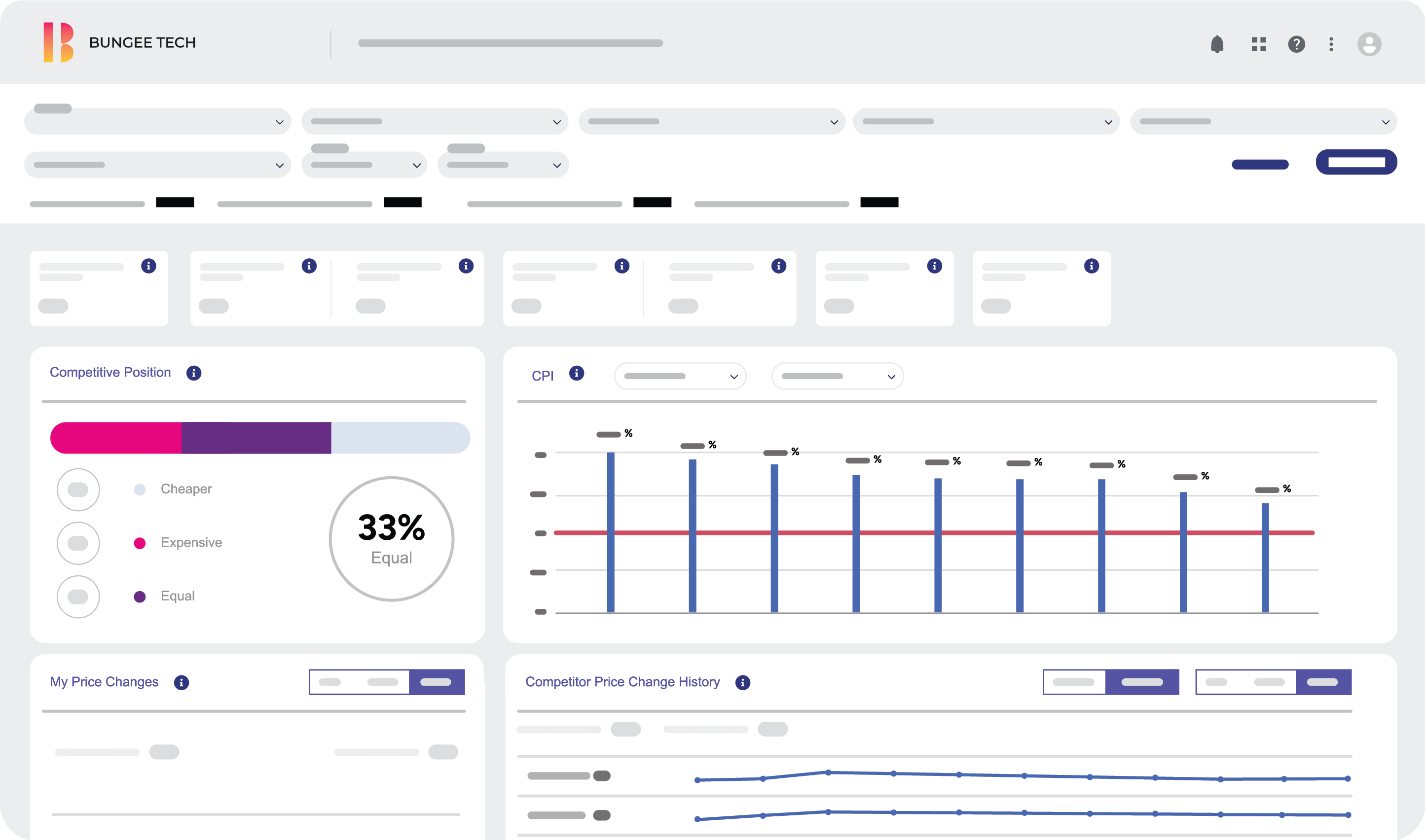Viewport: 1425px width, 840px height.
Task: Open the user profile avatar
Action: pos(1369,44)
